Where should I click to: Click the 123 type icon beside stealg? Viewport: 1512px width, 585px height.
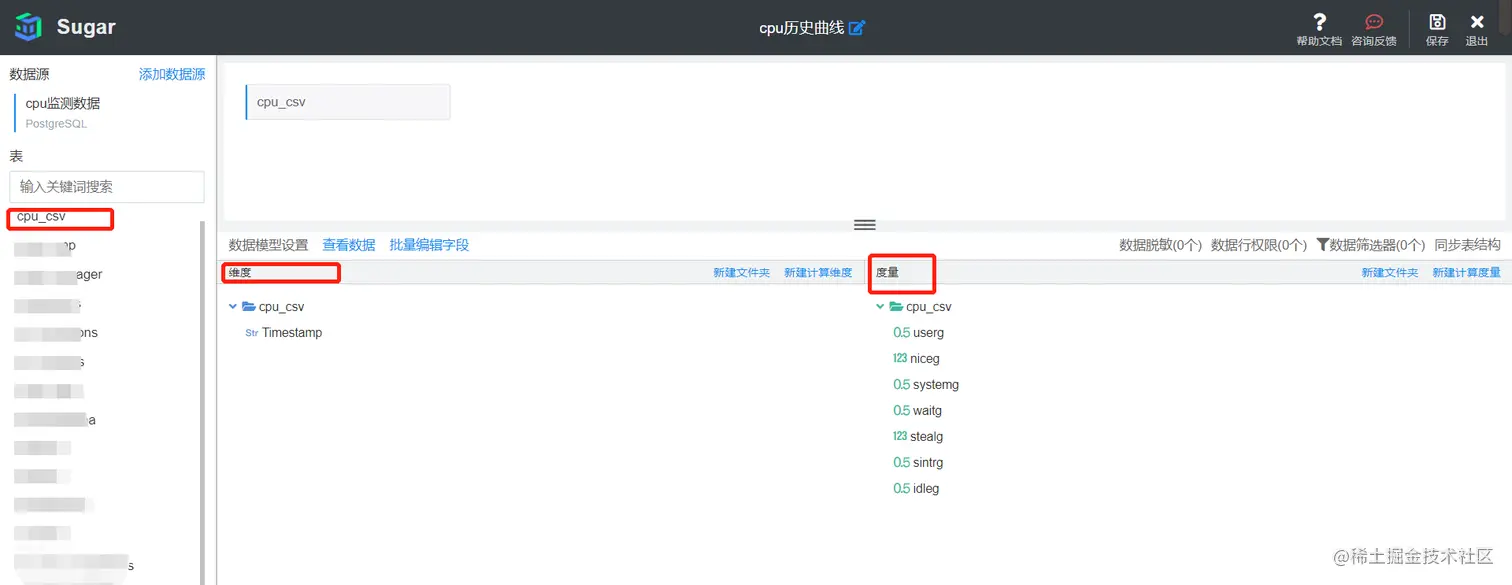coord(900,437)
